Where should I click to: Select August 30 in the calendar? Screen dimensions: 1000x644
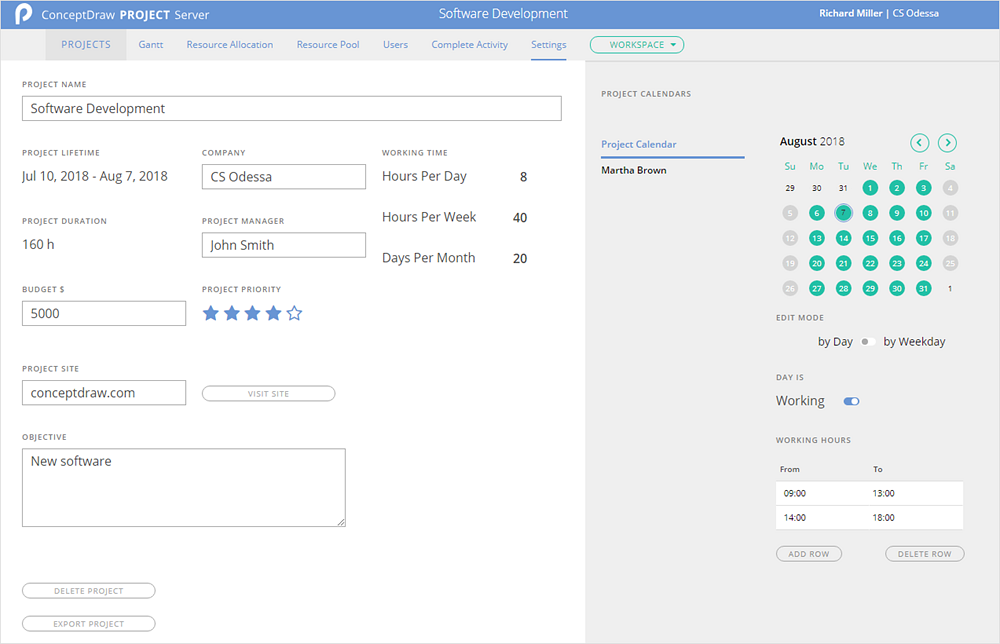(897, 289)
